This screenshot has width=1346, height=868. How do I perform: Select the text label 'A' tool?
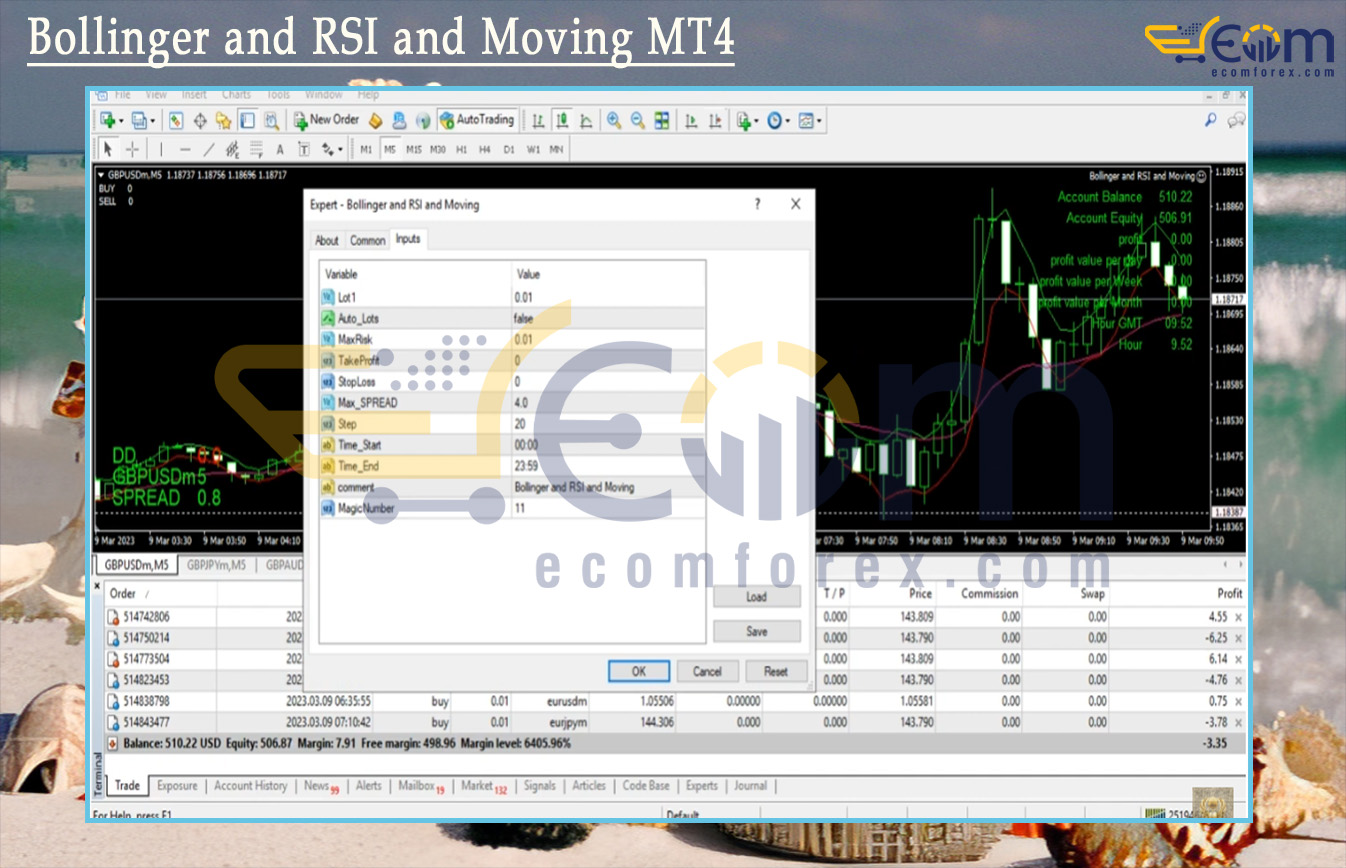[280, 150]
